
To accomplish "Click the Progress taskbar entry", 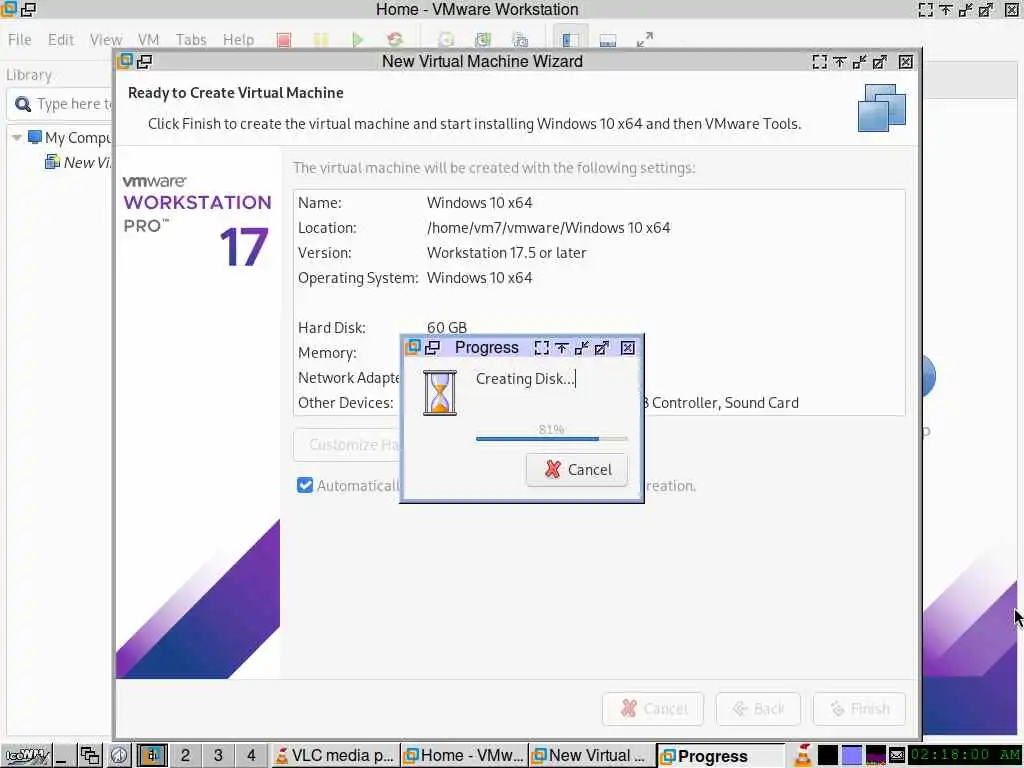I will click(720, 756).
